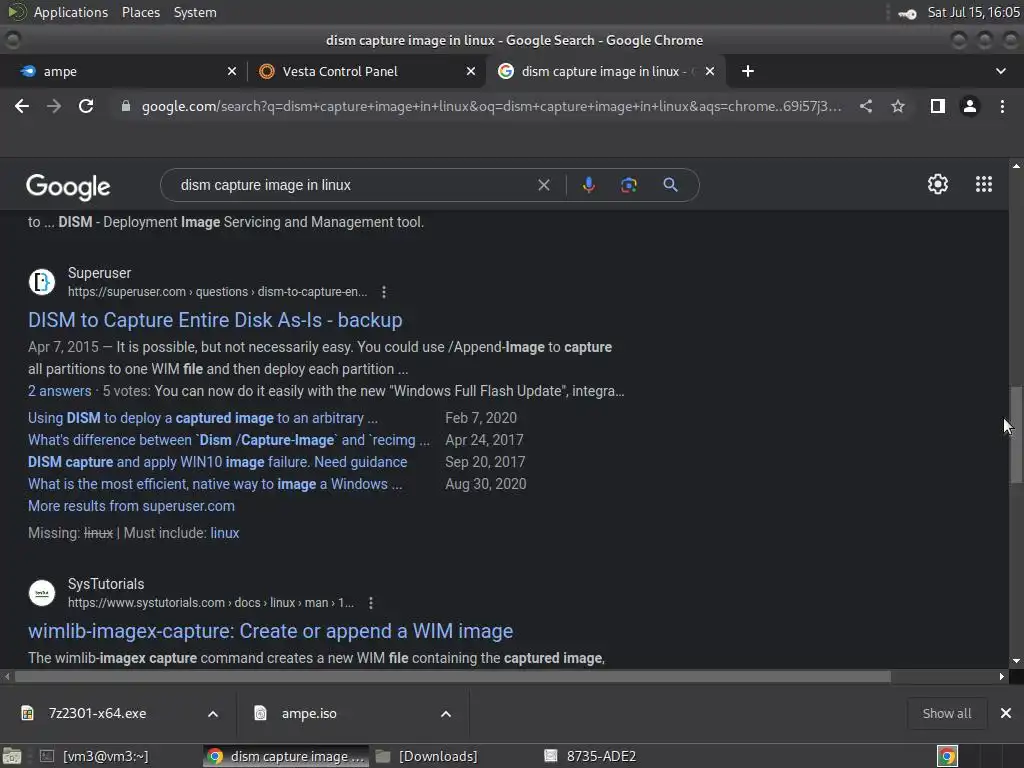Open DISM capture and apply WIN10 failure link

(x=217, y=462)
